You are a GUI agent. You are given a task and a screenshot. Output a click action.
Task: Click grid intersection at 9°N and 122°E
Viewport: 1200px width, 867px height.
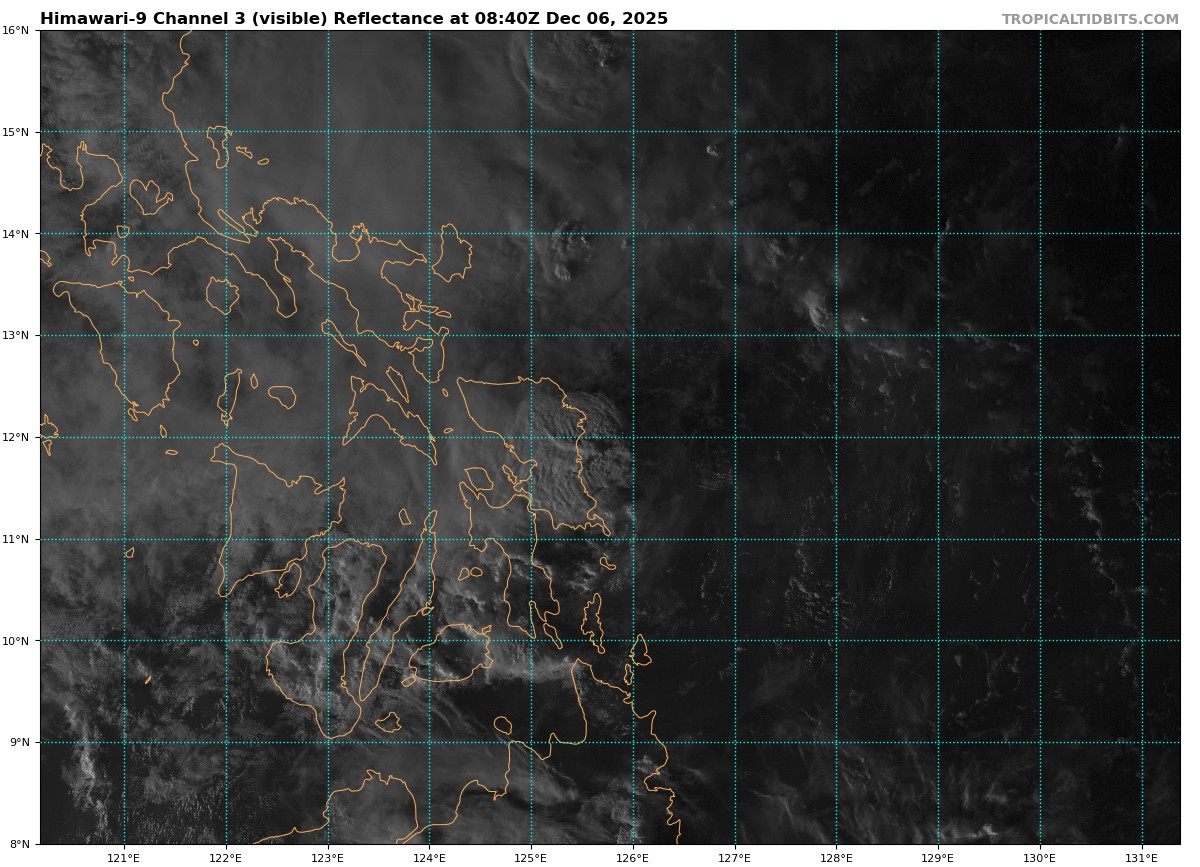tap(226, 742)
